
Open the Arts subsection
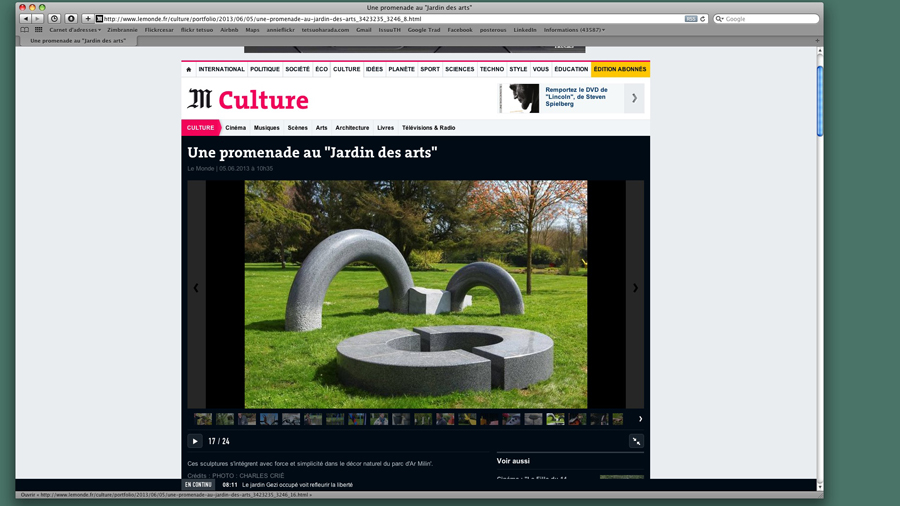321,128
